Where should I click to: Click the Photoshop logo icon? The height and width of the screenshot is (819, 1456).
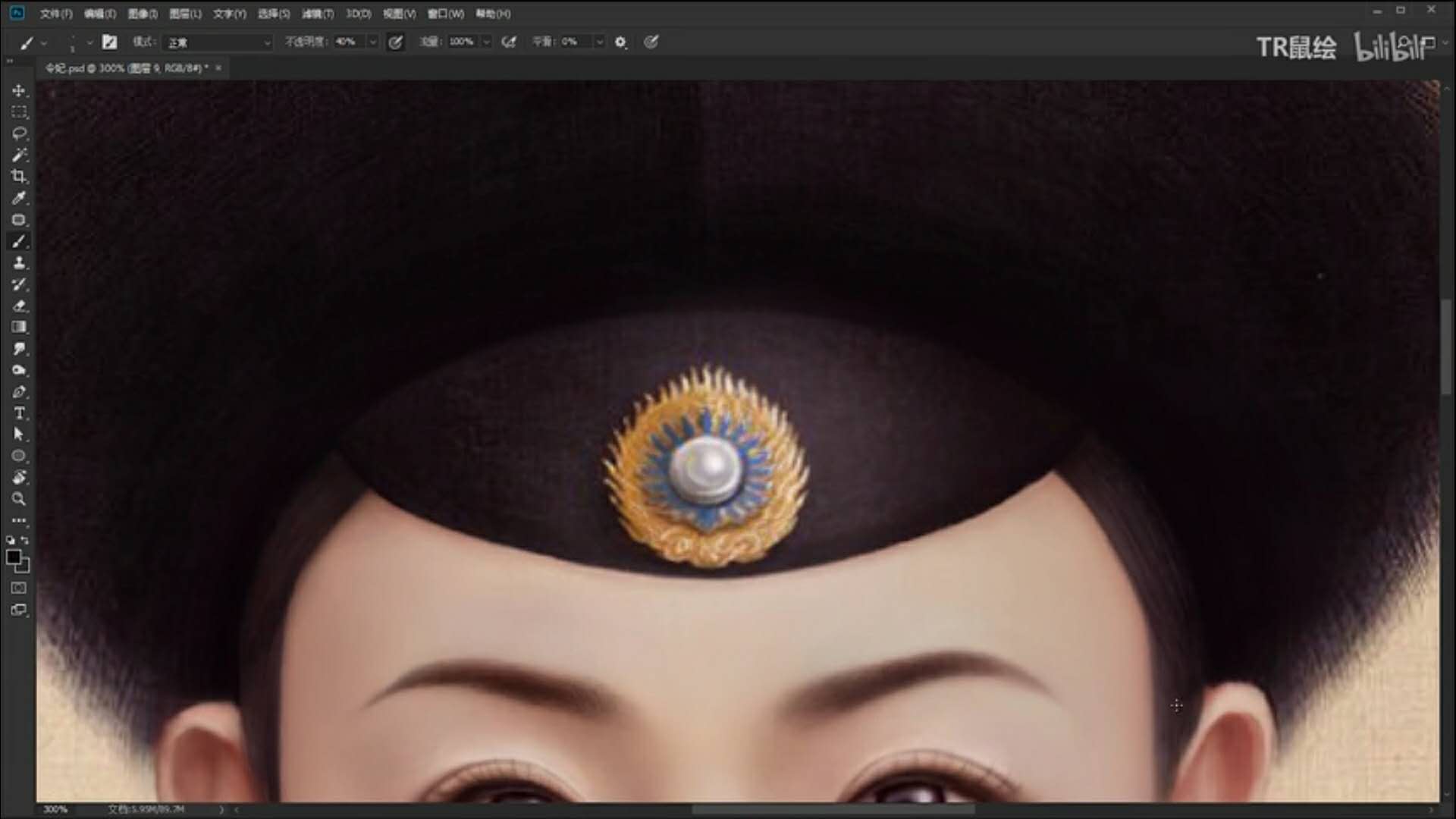tap(17, 13)
